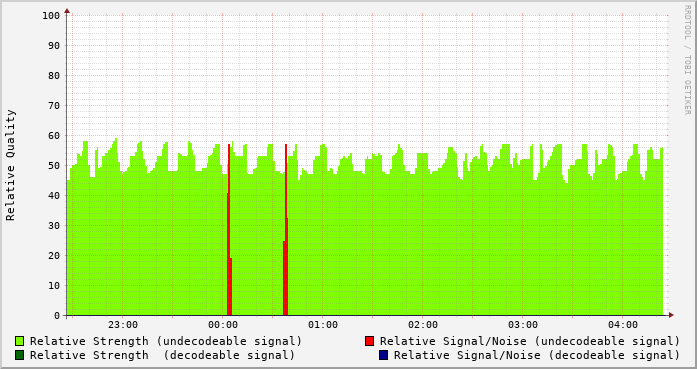Select 'Relative Strength (decodeable signal)' legend label
The height and width of the screenshot is (369, 697).
[162, 355]
